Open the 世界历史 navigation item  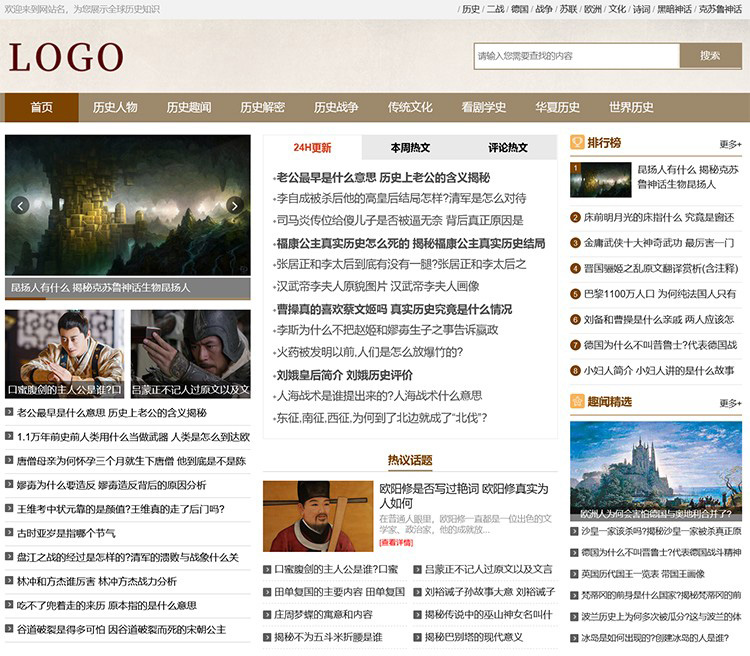(631, 107)
